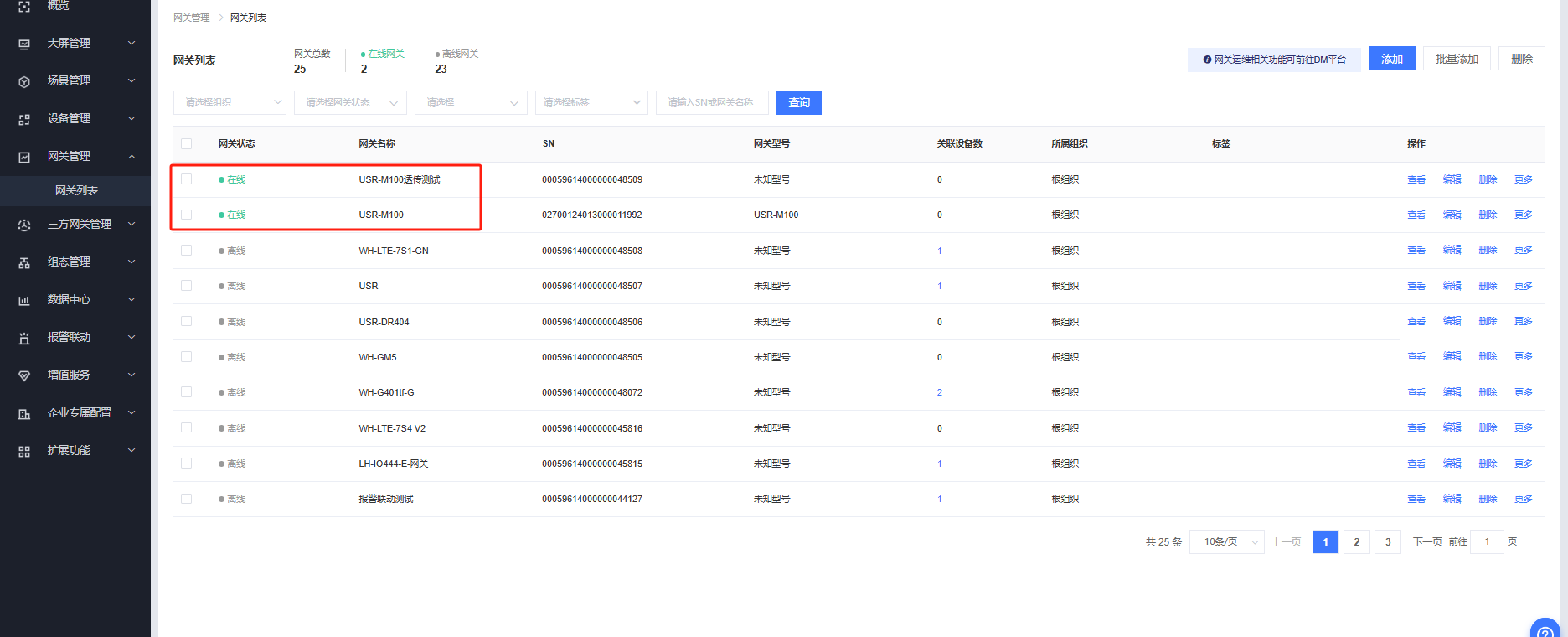Screen dimensions: 1568x637
Task: Change page size via 10条/页 dropdown
Action: pyautogui.click(x=1226, y=542)
